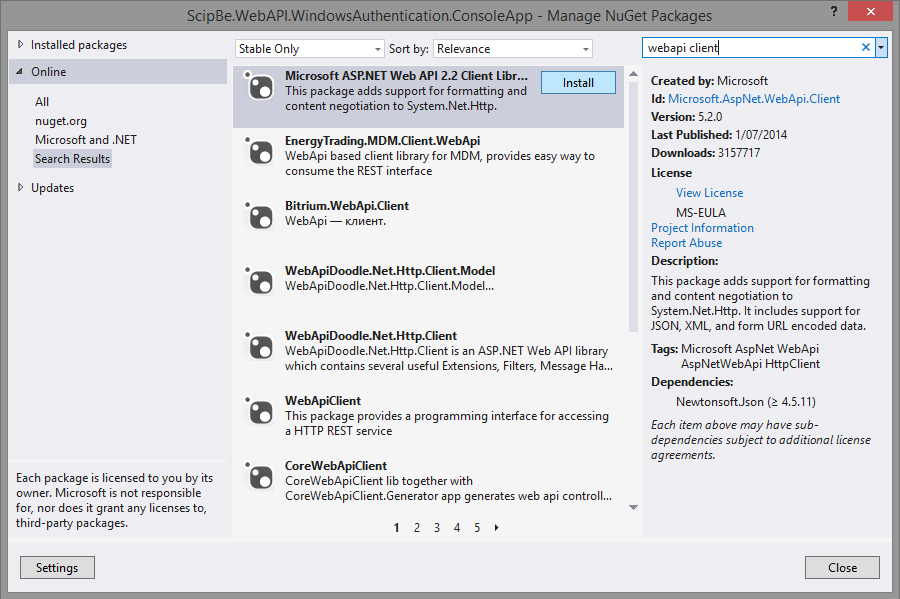Open the search box history dropdown arrow

coord(881,48)
